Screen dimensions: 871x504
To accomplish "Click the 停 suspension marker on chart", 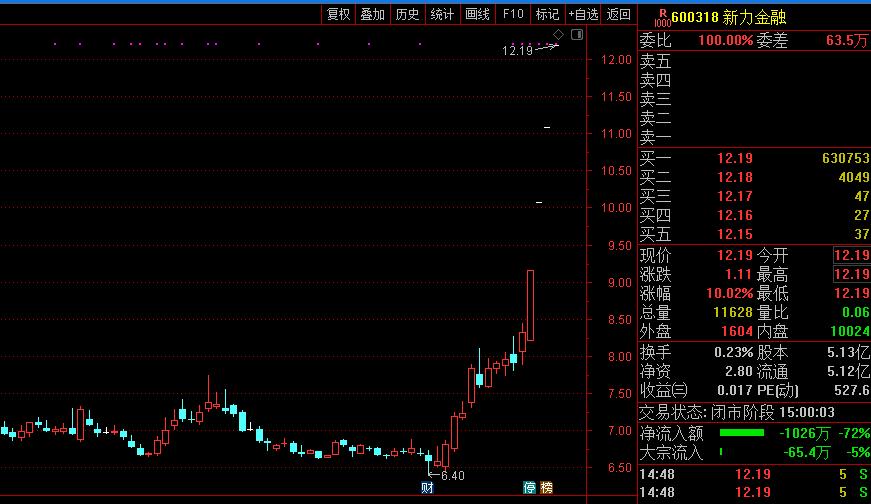I will click(530, 488).
